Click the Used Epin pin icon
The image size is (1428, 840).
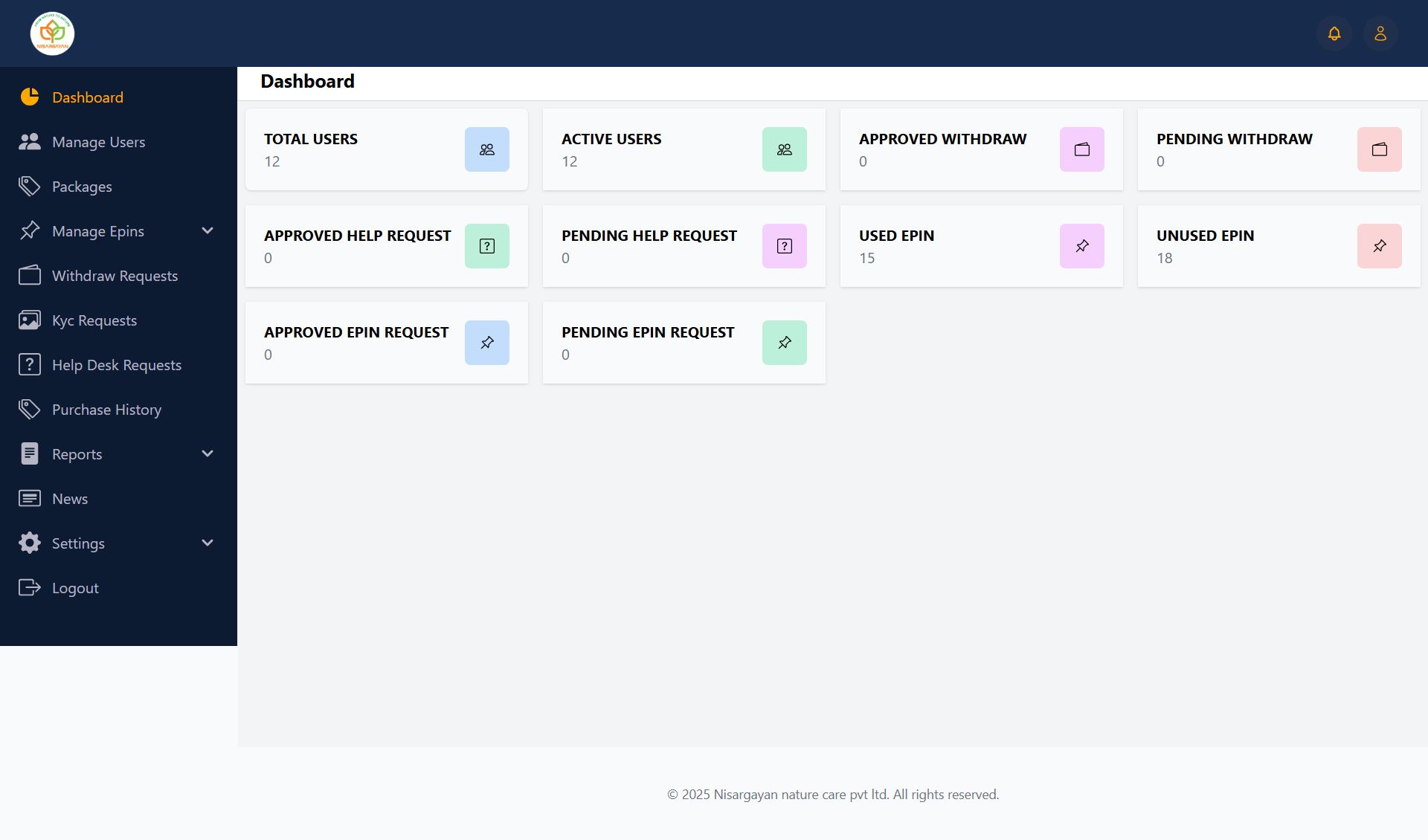tap(1082, 246)
